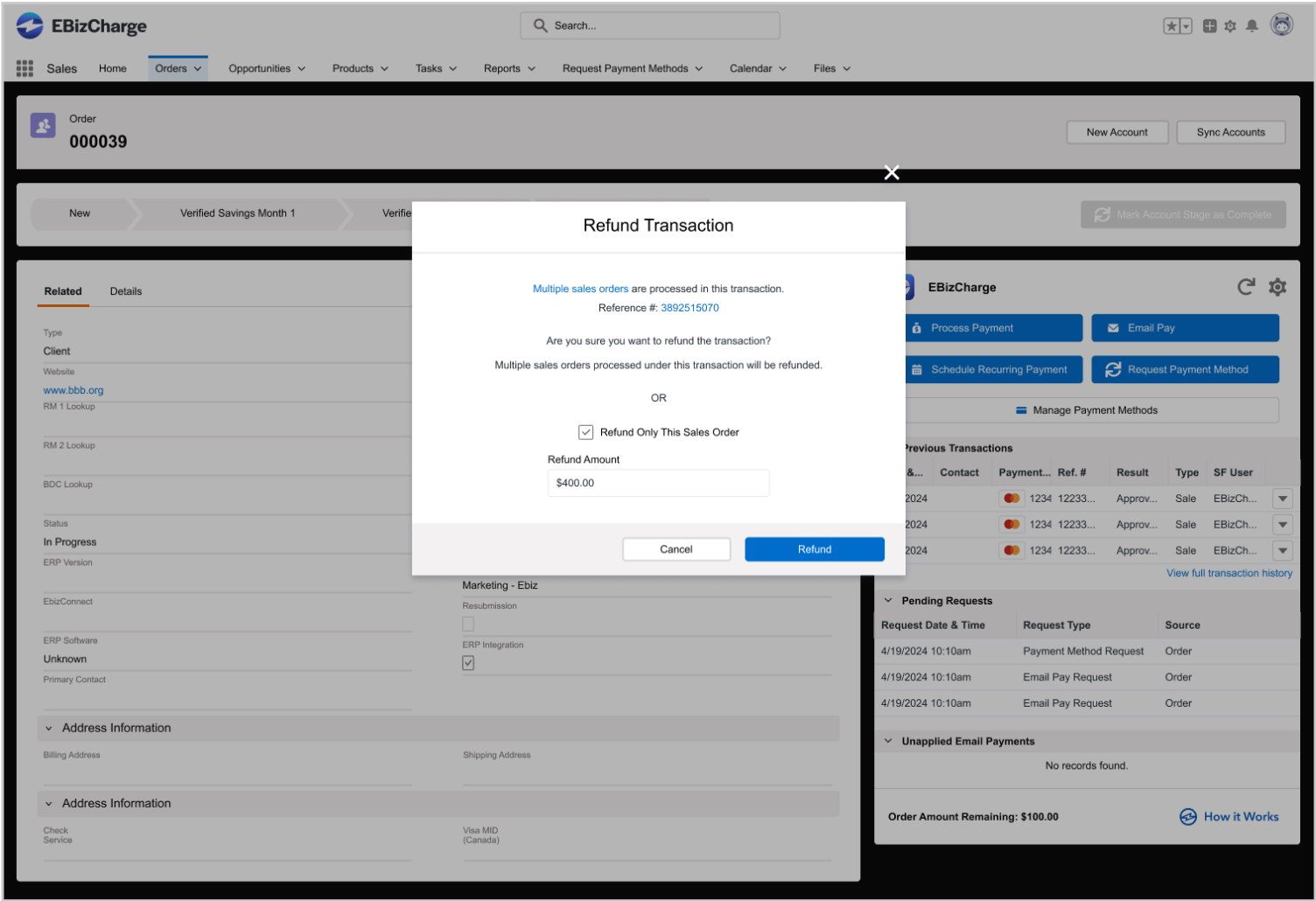The width and height of the screenshot is (1316, 901).
Task: Click the EBizCharge logo in header
Action: [81, 26]
